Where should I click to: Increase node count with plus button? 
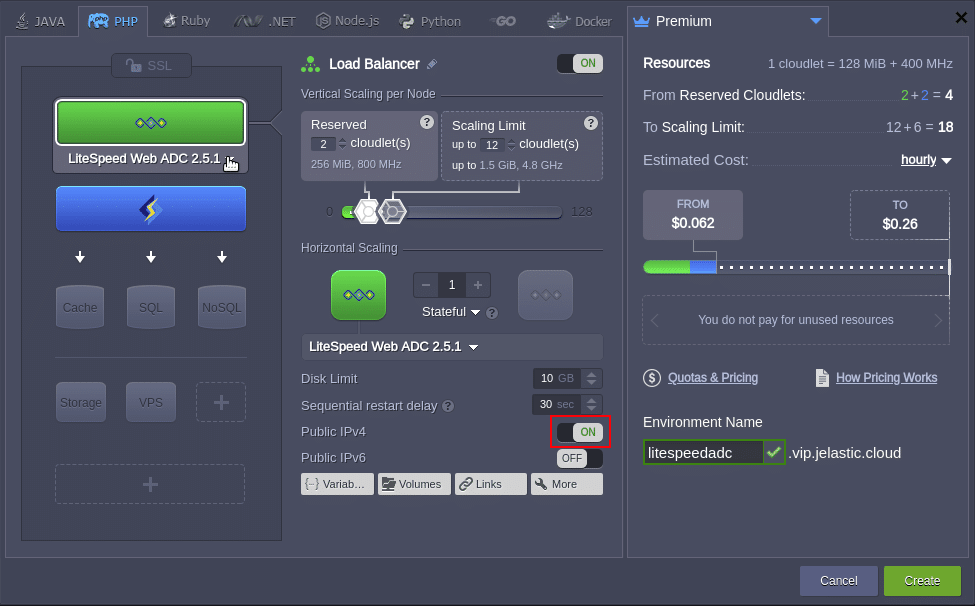pyautogui.click(x=478, y=285)
